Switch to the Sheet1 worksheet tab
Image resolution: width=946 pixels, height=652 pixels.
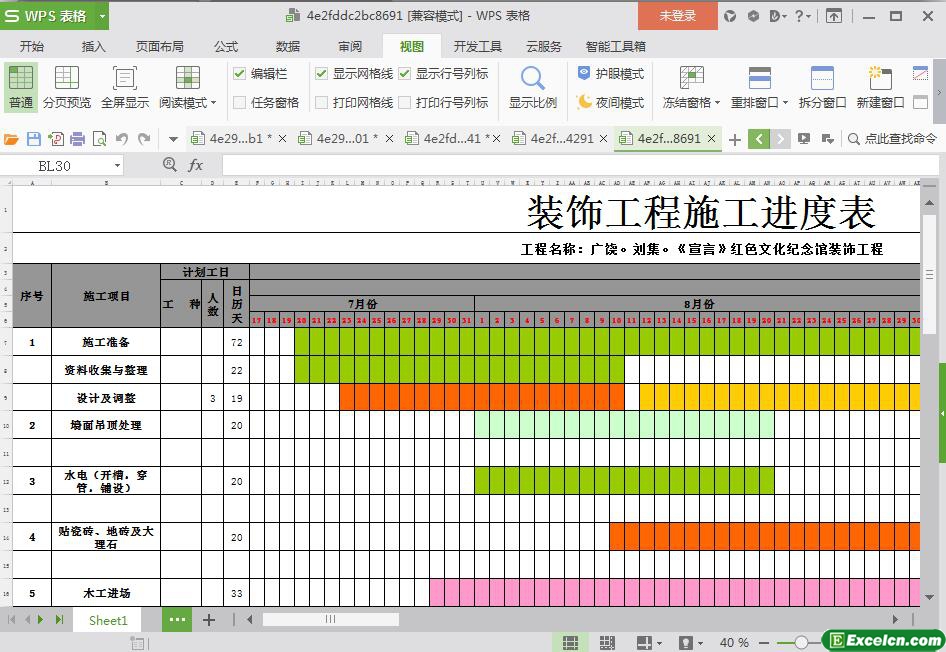pyautogui.click(x=108, y=620)
